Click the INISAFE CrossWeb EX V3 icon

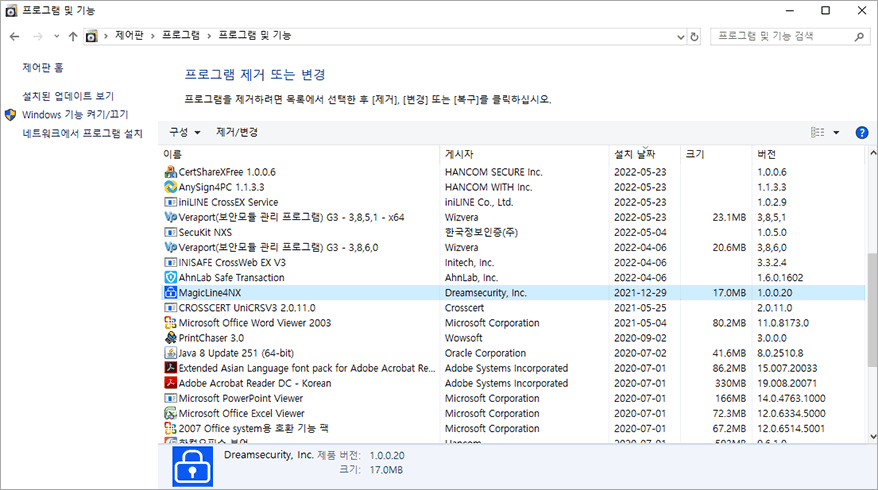pos(170,263)
